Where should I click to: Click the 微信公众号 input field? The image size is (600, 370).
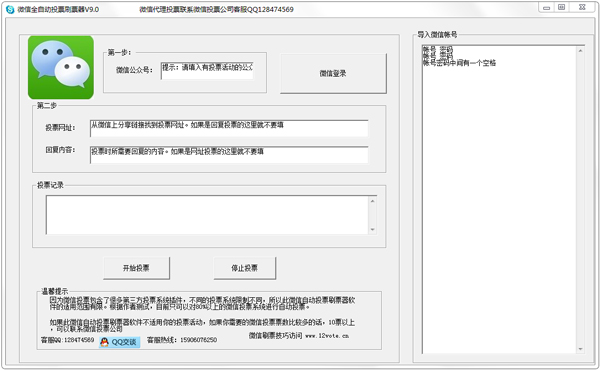coord(207,71)
